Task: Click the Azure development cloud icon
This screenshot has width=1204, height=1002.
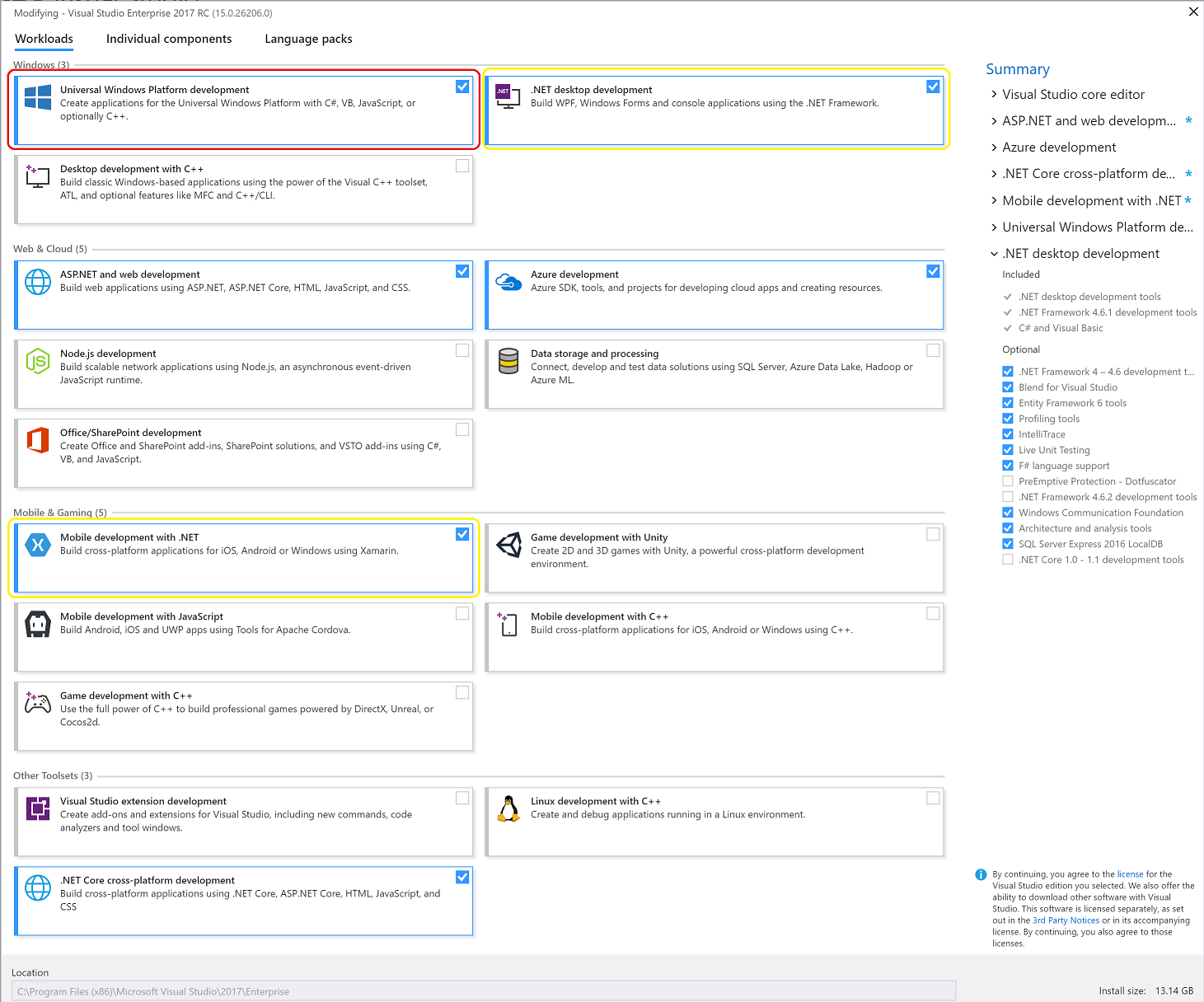Action: click(508, 282)
